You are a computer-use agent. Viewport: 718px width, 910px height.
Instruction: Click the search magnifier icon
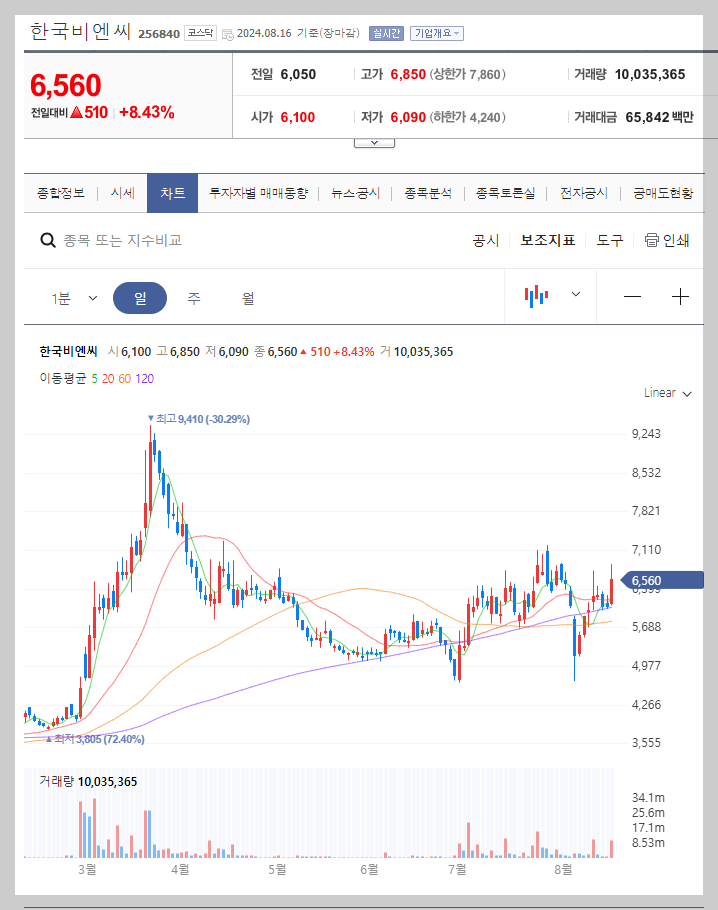(48, 240)
